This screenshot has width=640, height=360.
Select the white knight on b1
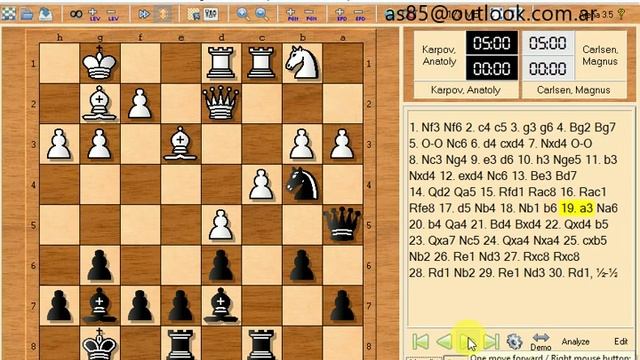tap(302, 63)
